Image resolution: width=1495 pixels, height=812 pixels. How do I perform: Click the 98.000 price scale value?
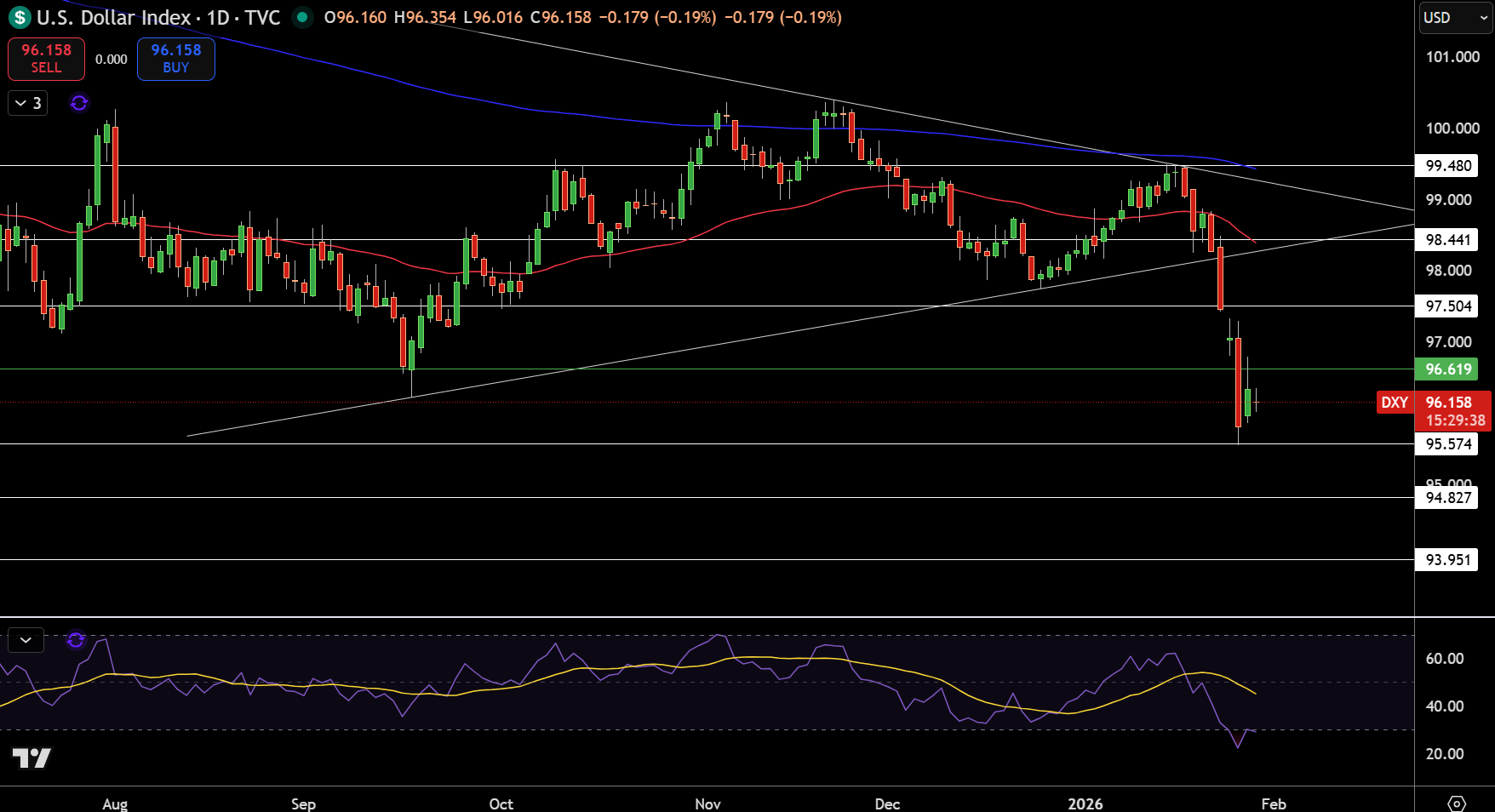1449,271
